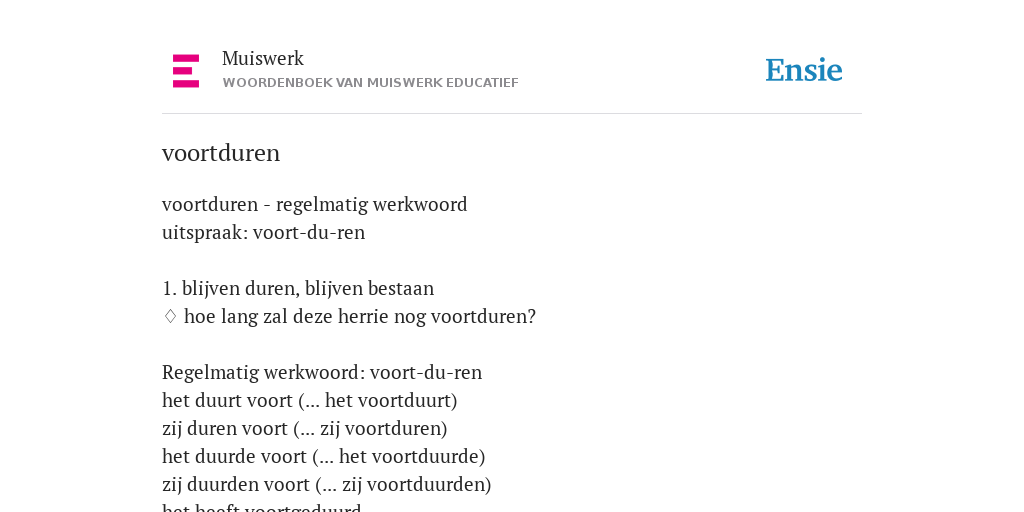Click the conjugation 'het duurde voort'
This screenshot has height=512, width=1024.
point(234,456)
